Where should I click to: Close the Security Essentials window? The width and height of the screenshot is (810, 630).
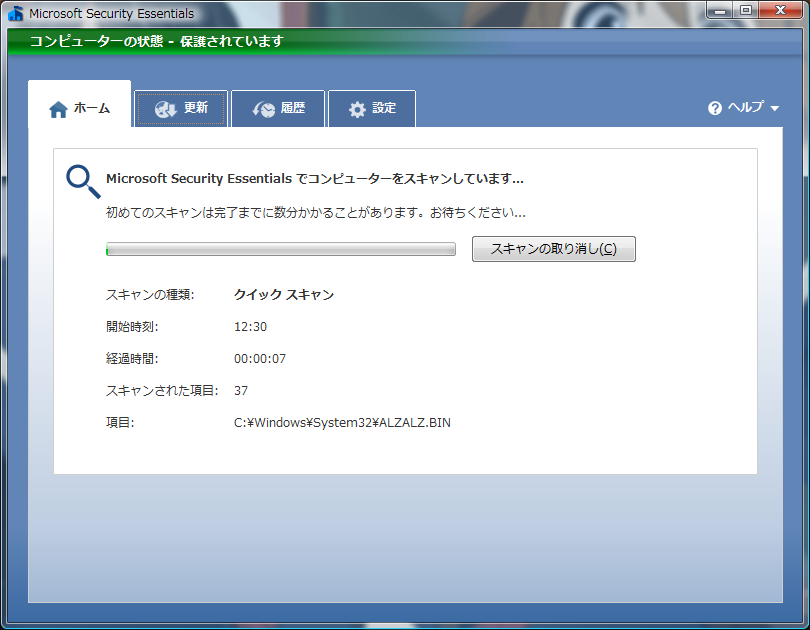[781, 10]
